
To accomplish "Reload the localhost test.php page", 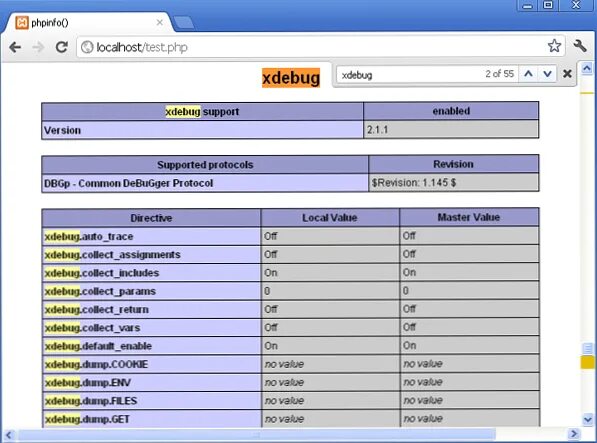I will 62,47.
